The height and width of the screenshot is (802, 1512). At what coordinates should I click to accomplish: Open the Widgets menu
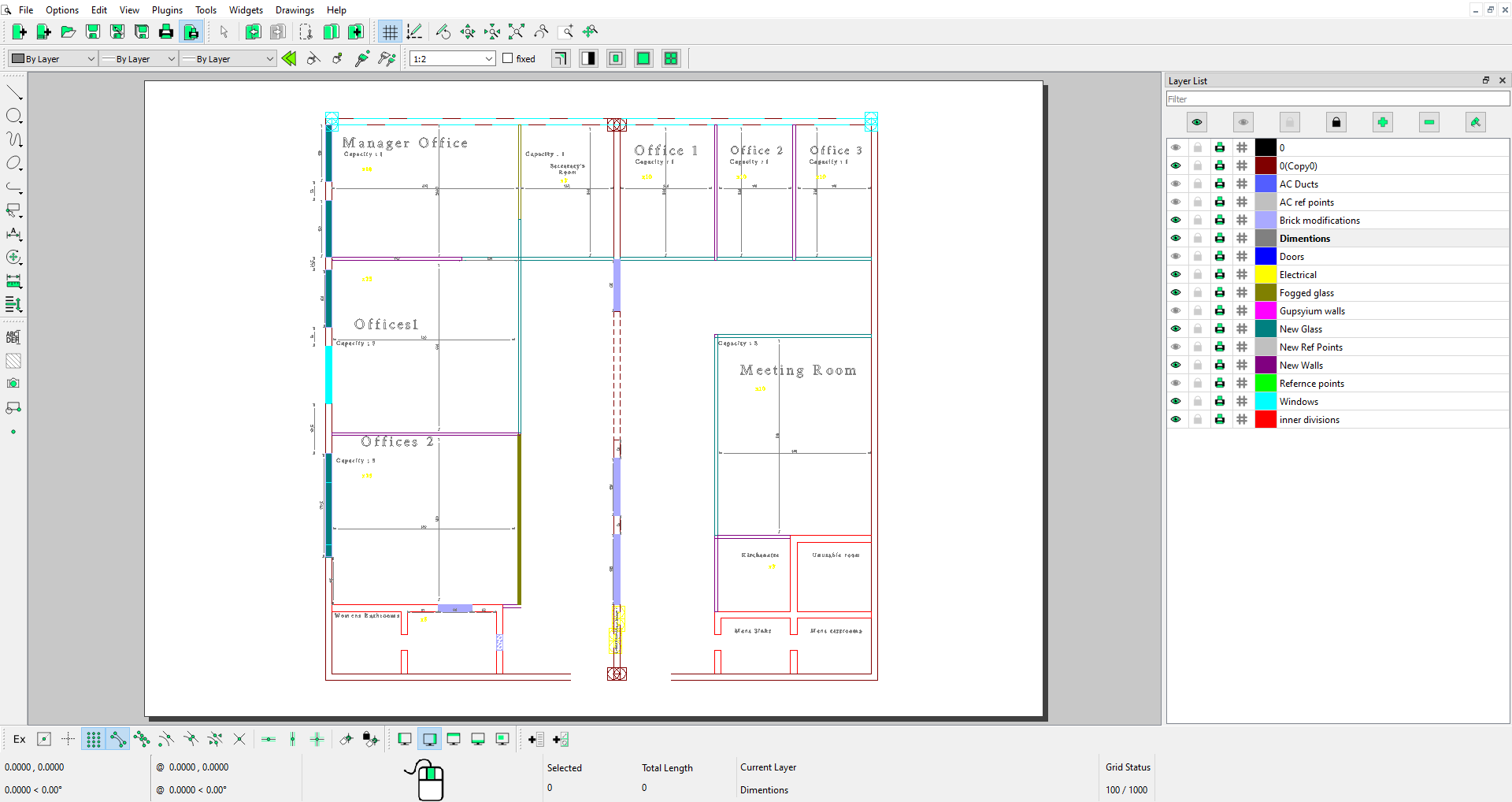click(x=246, y=10)
